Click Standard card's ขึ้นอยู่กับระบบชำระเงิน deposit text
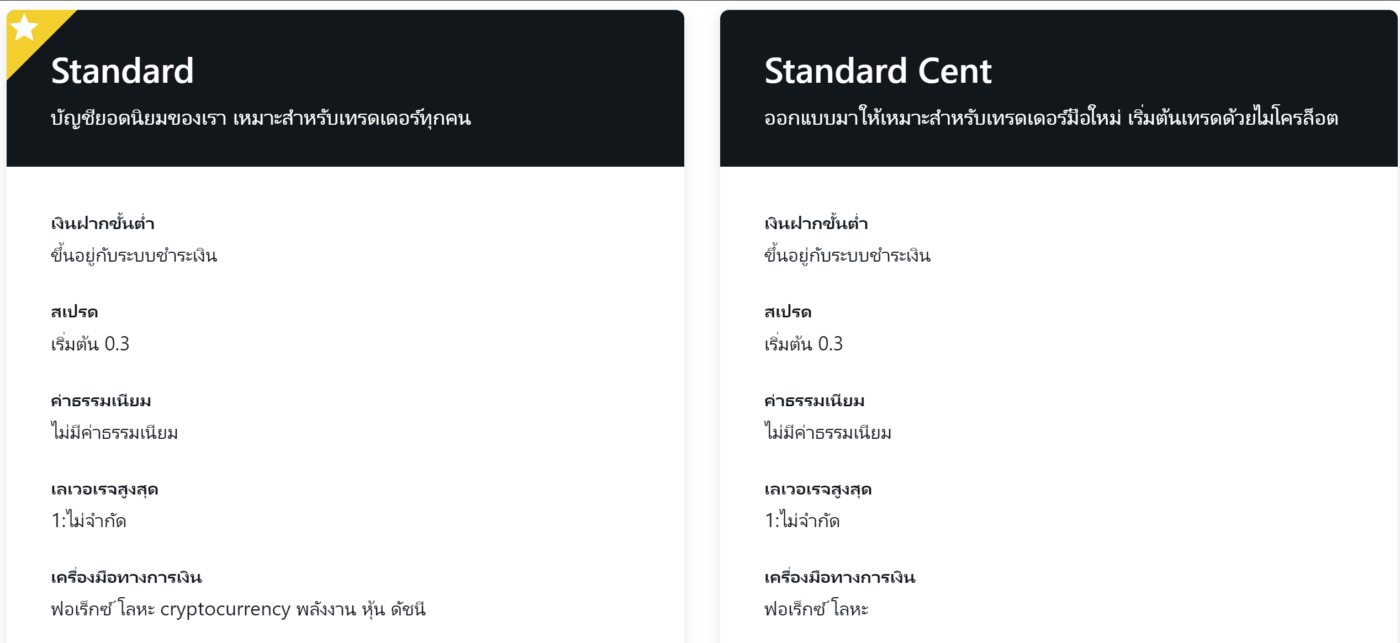Viewport: 1400px width, 643px height. (x=134, y=255)
